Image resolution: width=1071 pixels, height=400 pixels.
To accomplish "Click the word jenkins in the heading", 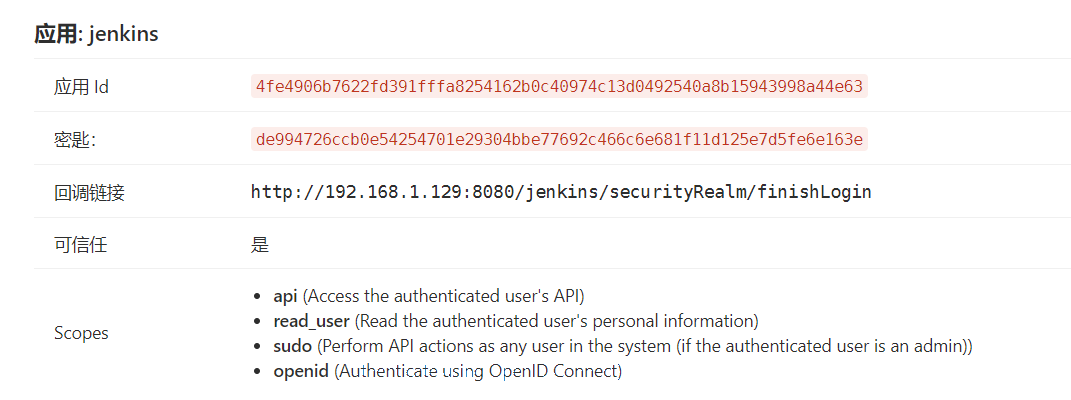I will tap(124, 34).
